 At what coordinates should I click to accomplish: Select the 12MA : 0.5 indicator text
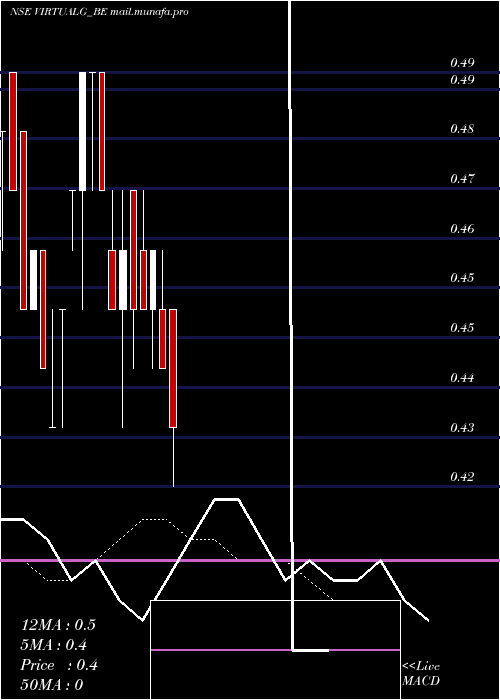(58, 625)
